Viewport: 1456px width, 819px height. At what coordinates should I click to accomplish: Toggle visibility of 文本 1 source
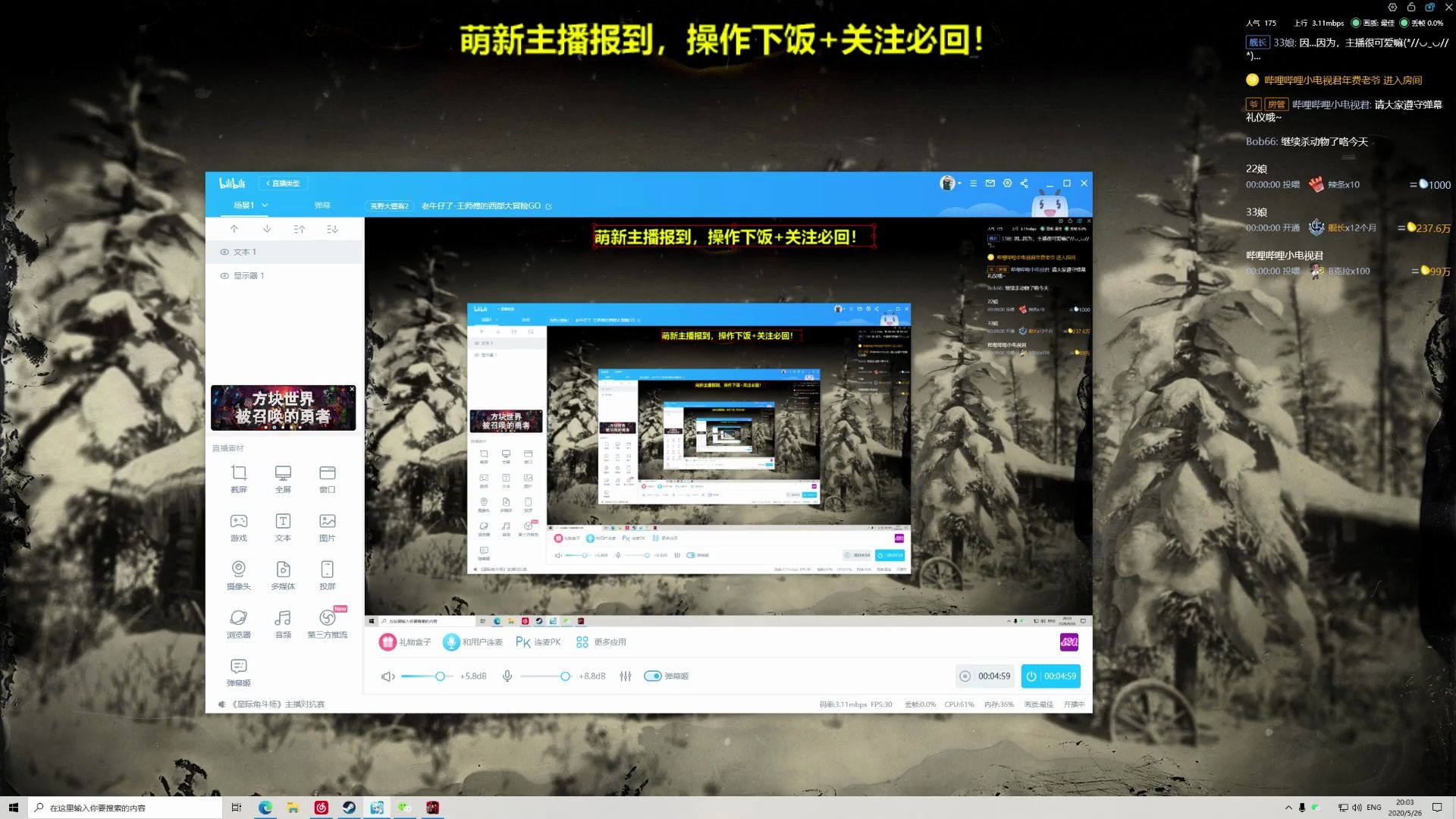(x=224, y=251)
